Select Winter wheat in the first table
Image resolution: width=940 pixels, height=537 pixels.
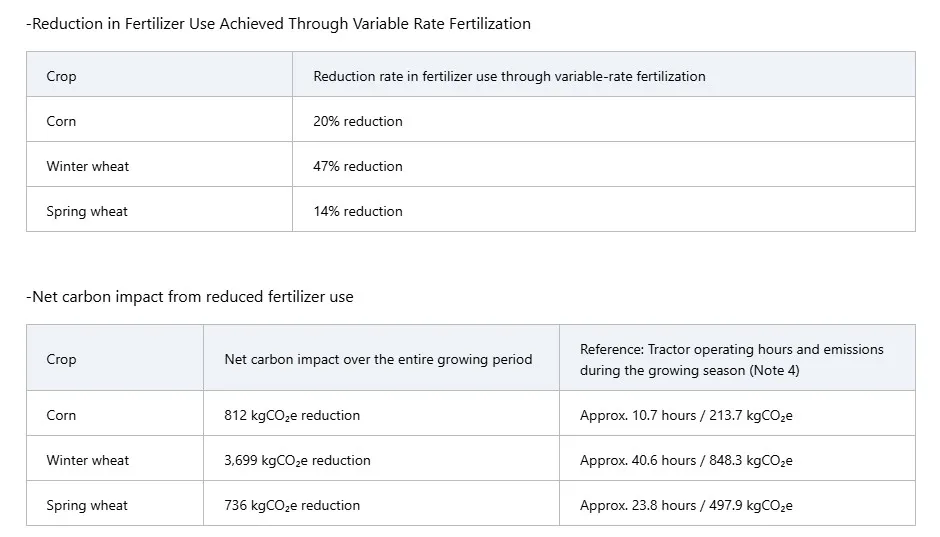(x=88, y=166)
